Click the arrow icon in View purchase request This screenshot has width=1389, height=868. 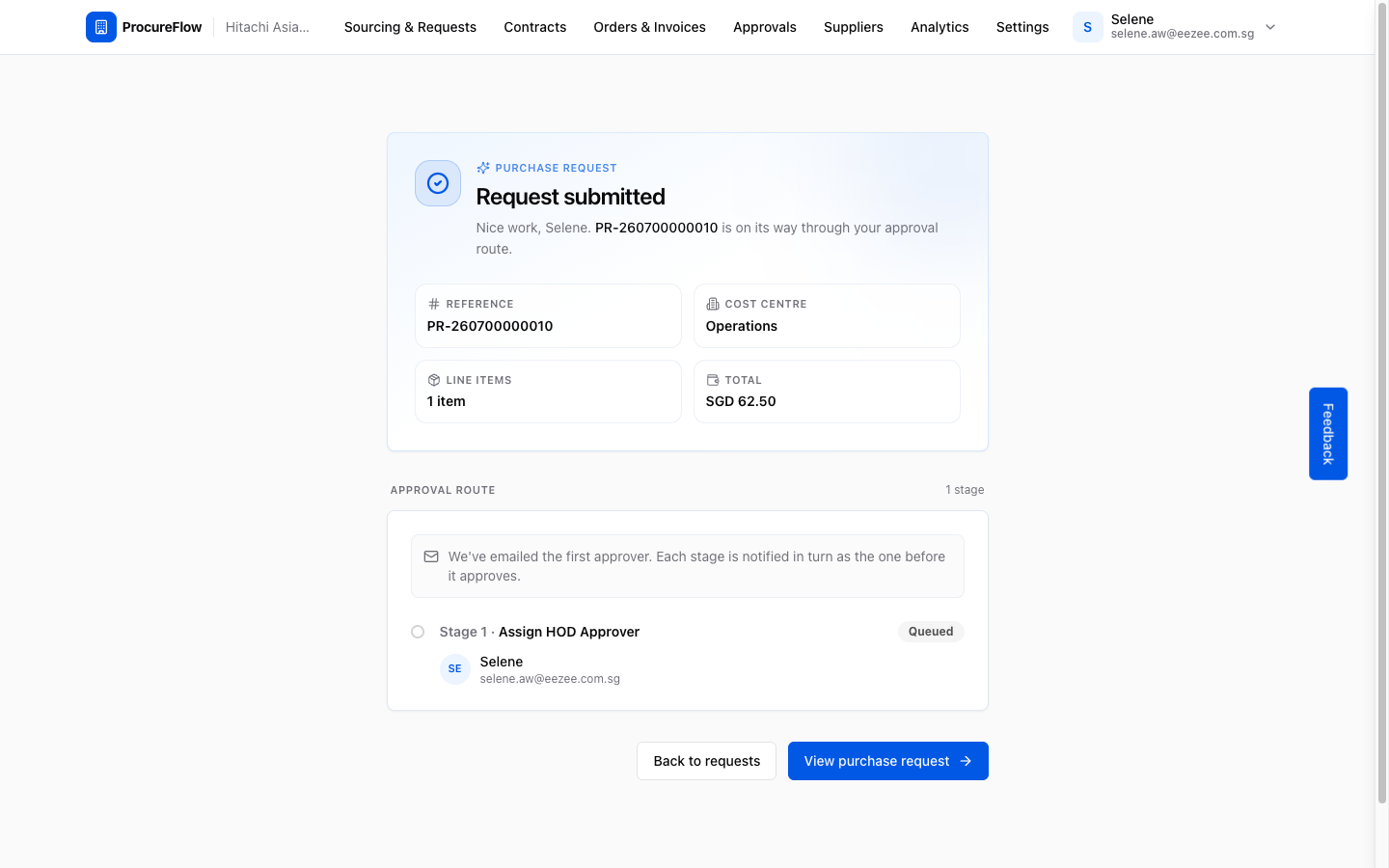point(966,761)
